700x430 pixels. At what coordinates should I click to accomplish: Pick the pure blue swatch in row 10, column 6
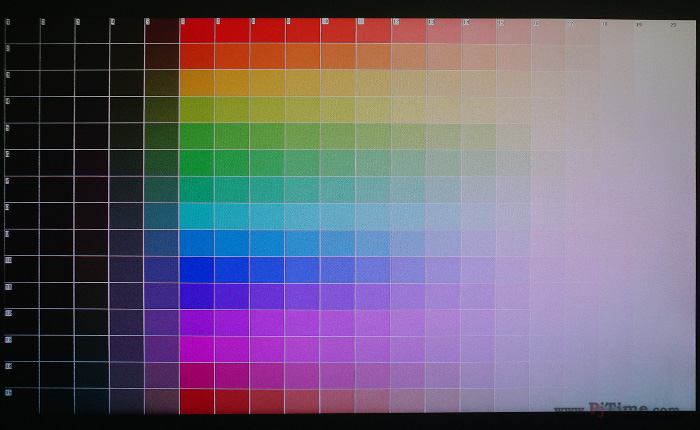197,270
